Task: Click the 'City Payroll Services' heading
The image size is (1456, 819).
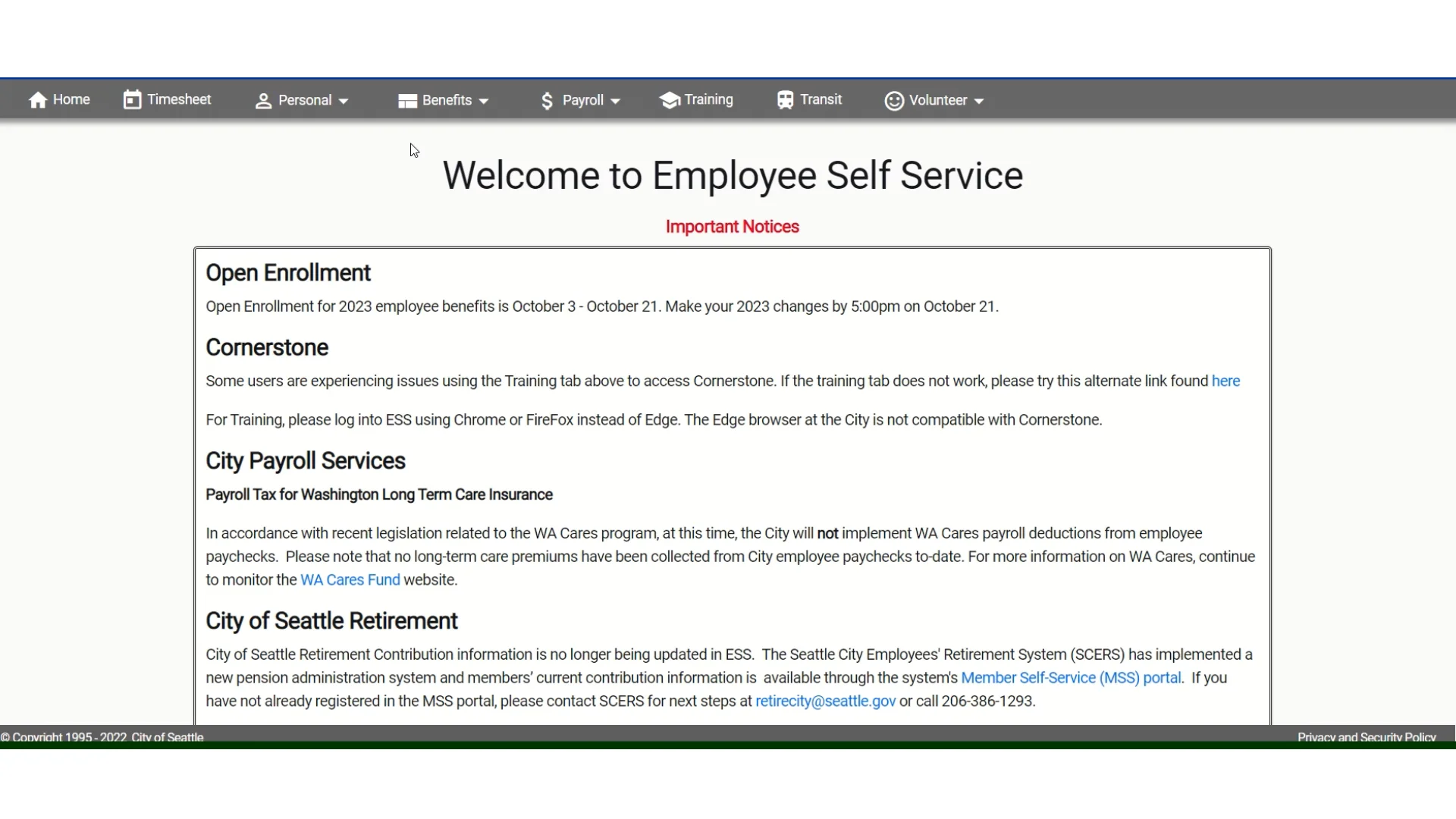Action: pos(306,461)
